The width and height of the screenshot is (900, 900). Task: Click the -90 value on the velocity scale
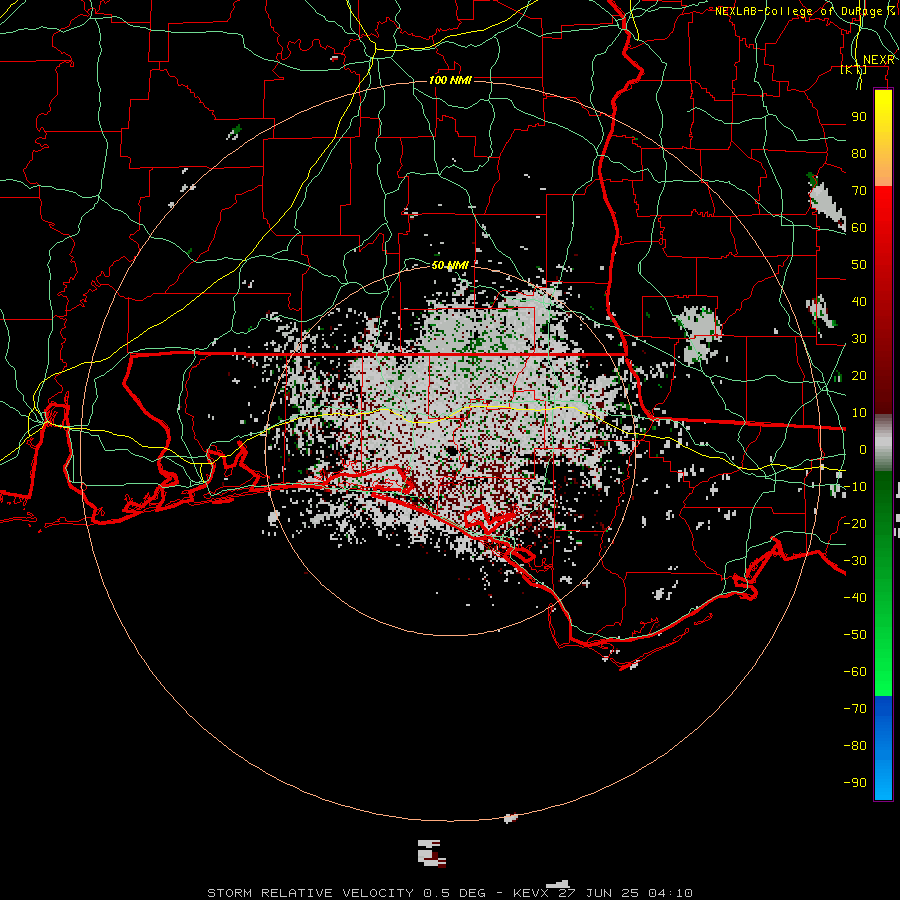tap(855, 783)
